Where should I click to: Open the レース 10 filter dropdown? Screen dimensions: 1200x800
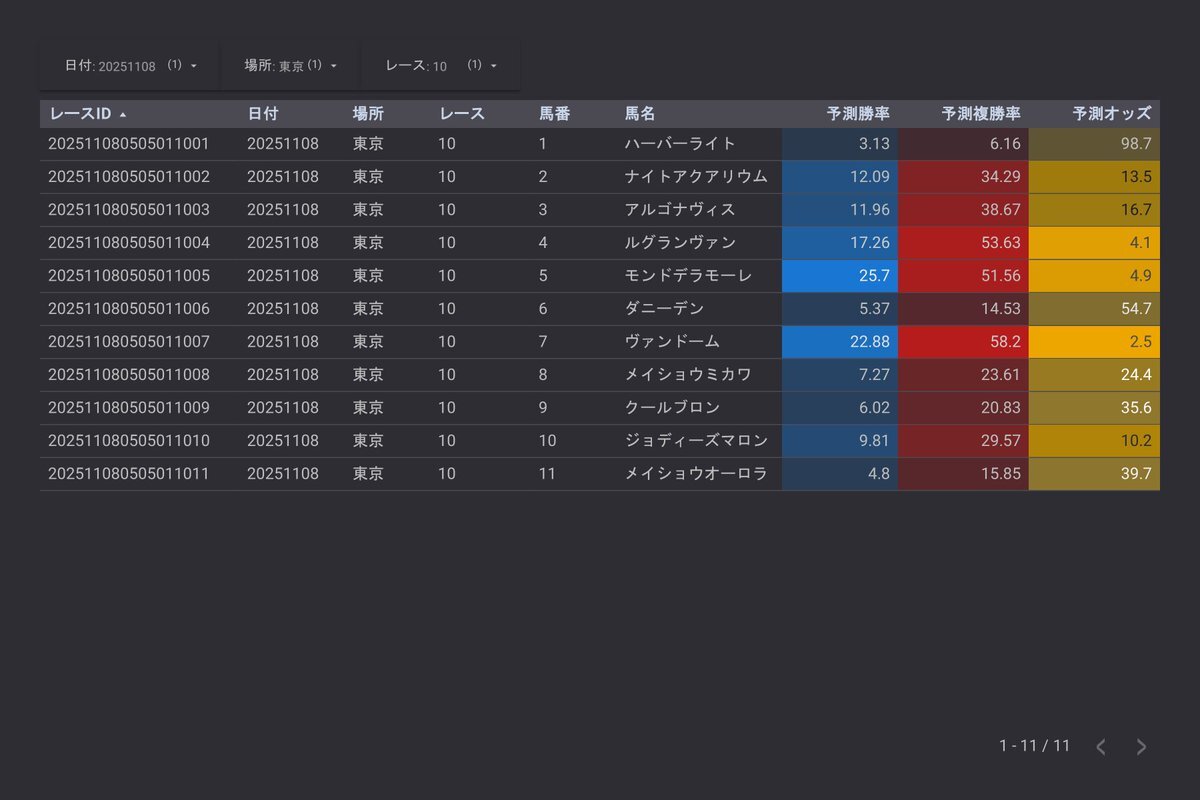coord(440,65)
